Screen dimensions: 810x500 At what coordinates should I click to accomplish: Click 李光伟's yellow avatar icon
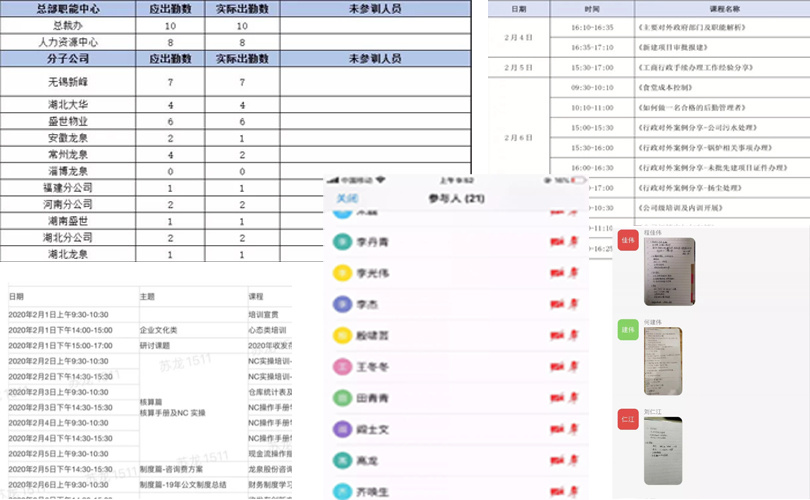(341, 272)
